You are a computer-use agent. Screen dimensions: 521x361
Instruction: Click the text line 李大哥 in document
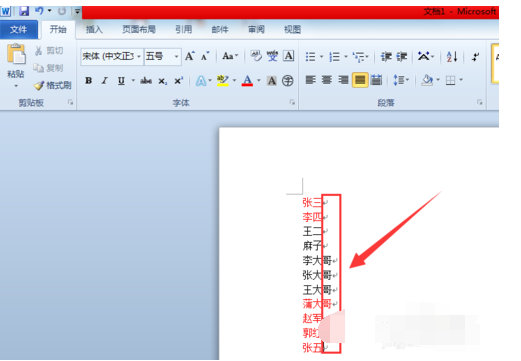[317, 260]
